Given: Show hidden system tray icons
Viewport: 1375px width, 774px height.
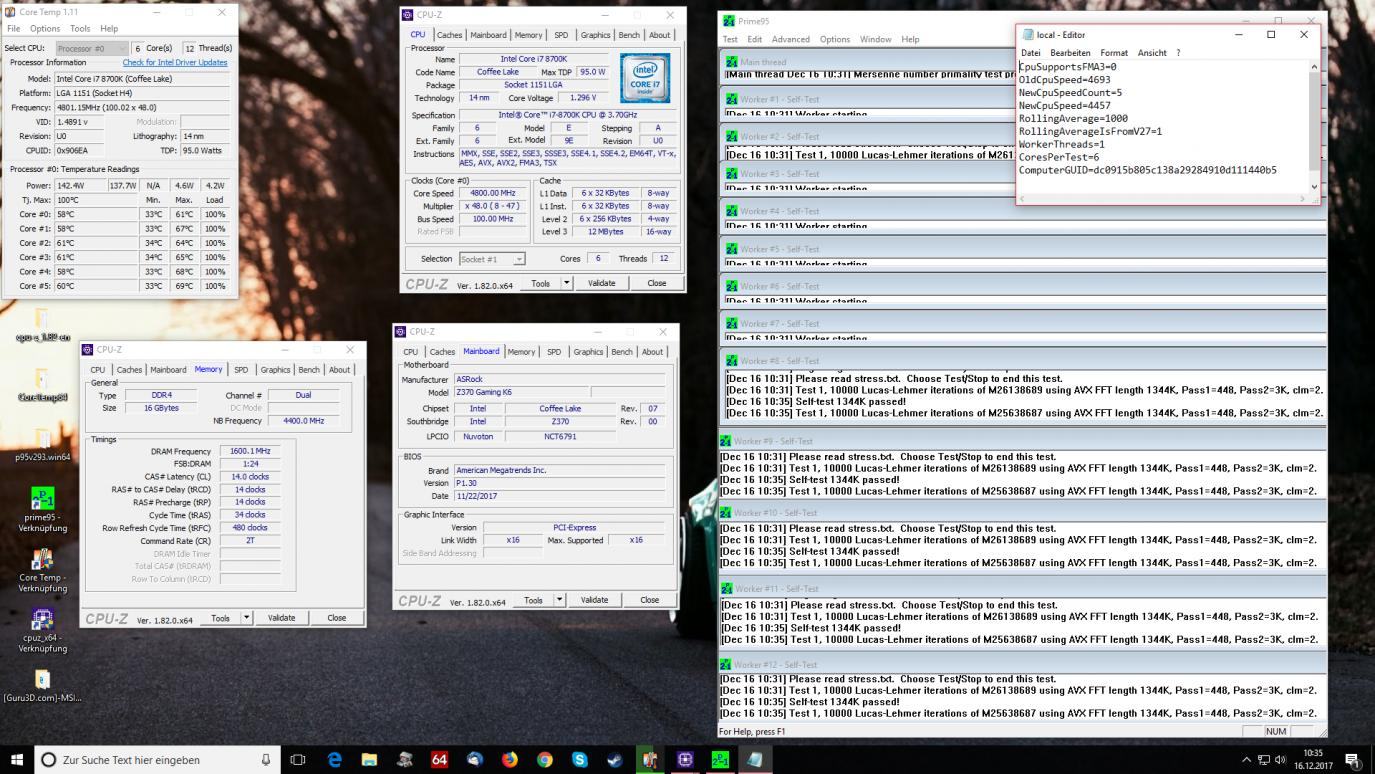Looking at the screenshot, I should click(1246, 759).
